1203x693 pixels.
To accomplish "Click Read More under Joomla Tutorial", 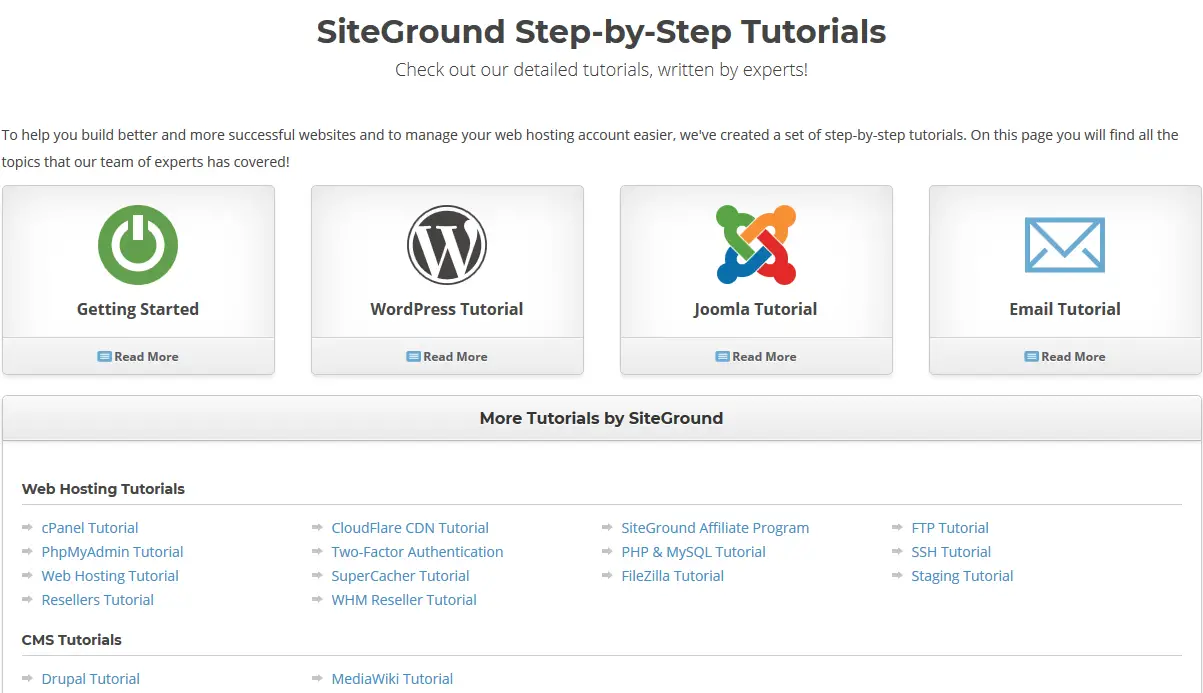I will 764,356.
